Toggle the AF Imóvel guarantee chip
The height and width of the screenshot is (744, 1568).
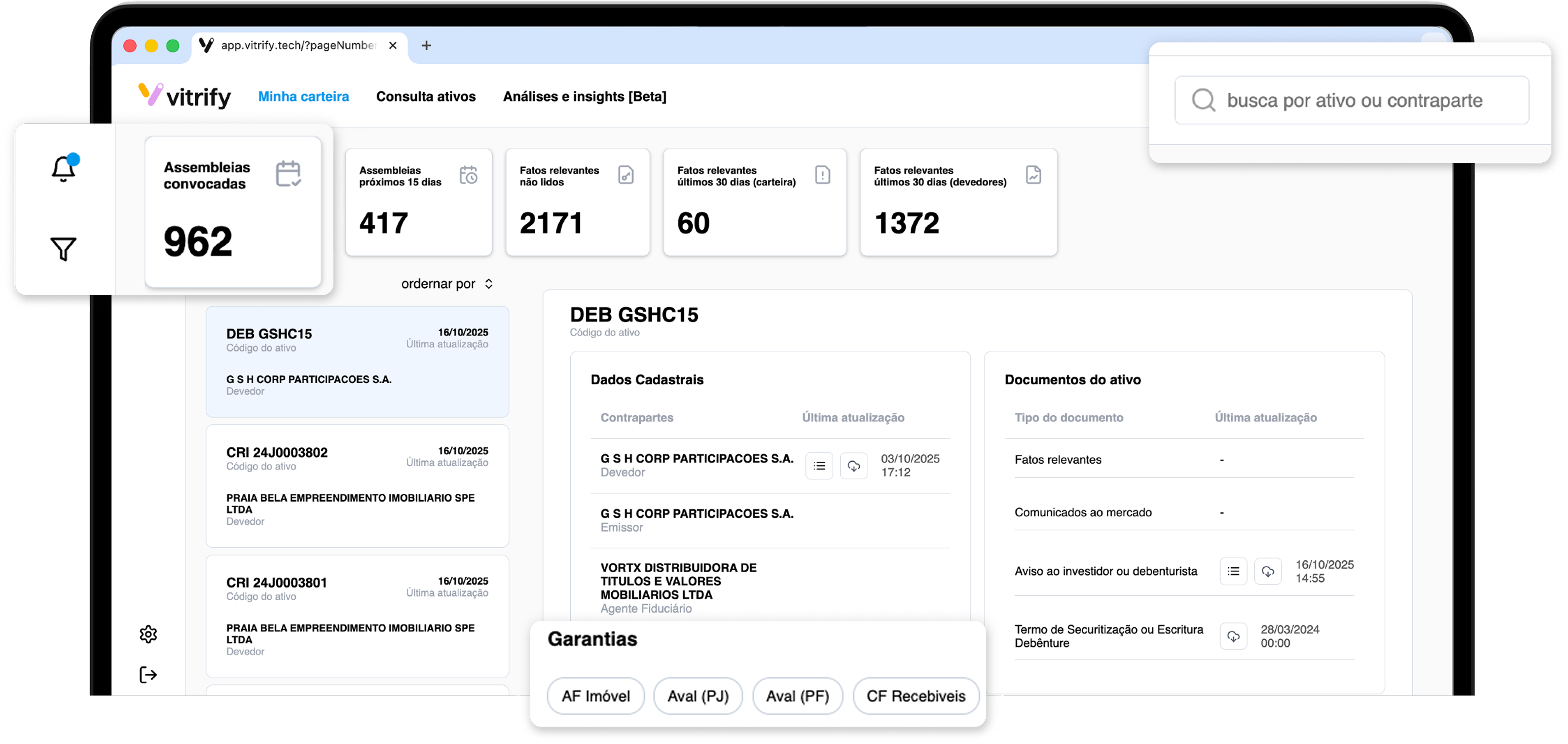click(595, 696)
